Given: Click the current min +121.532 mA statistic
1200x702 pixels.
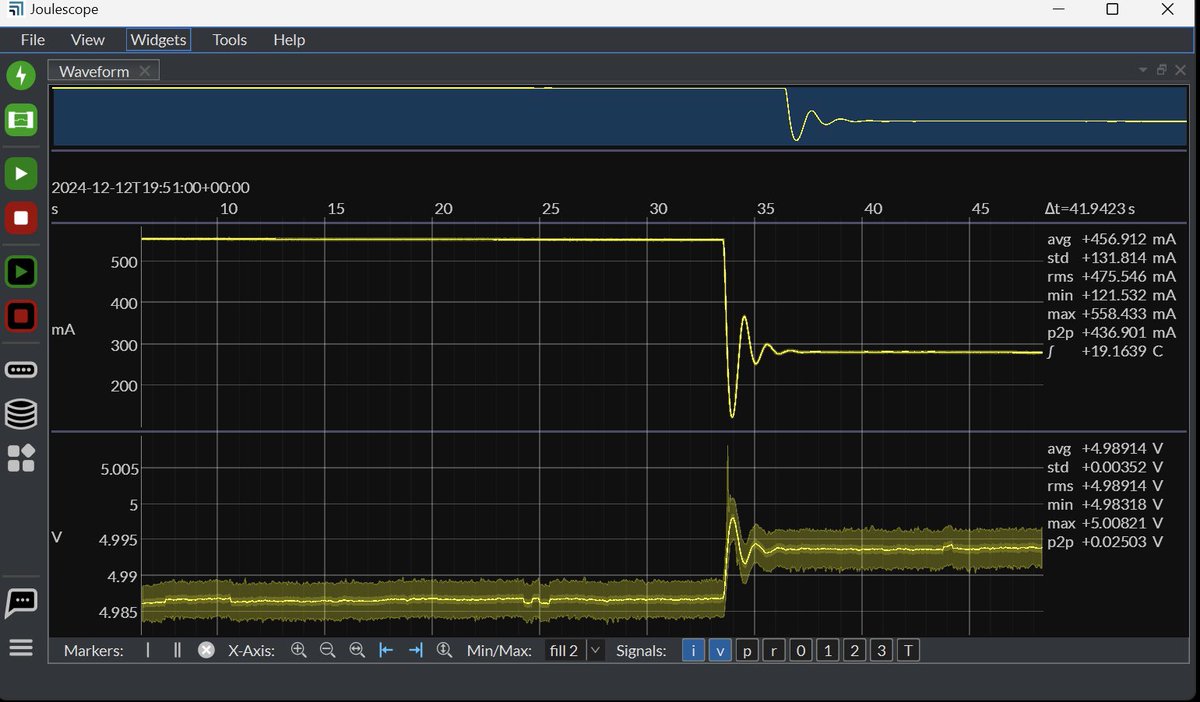Looking at the screenshot, I should tap(1111, 296).
